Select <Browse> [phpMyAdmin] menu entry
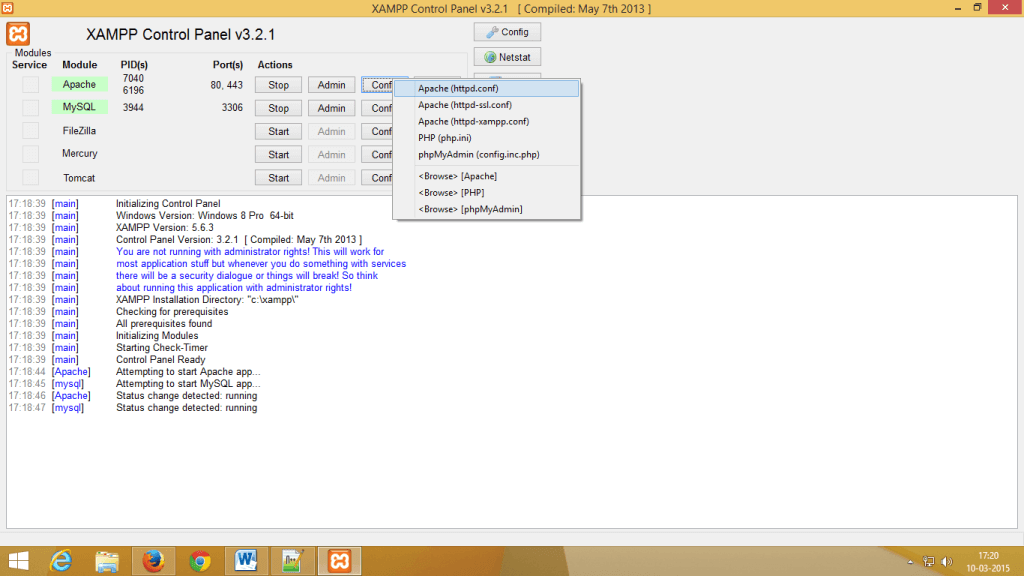This screenshot has width=1024, height=576. pos(487,209)
